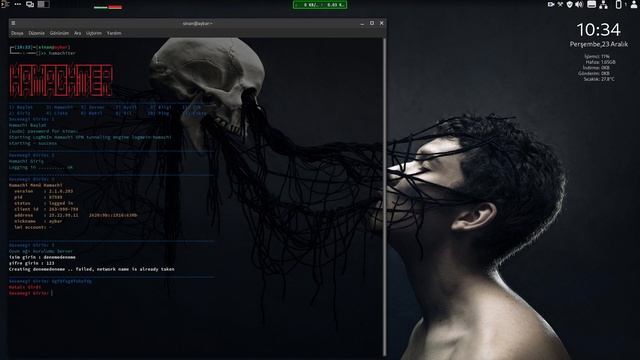Screen dimensions: 640x360
Task: Open the Dosya menu
Action: 17,33
